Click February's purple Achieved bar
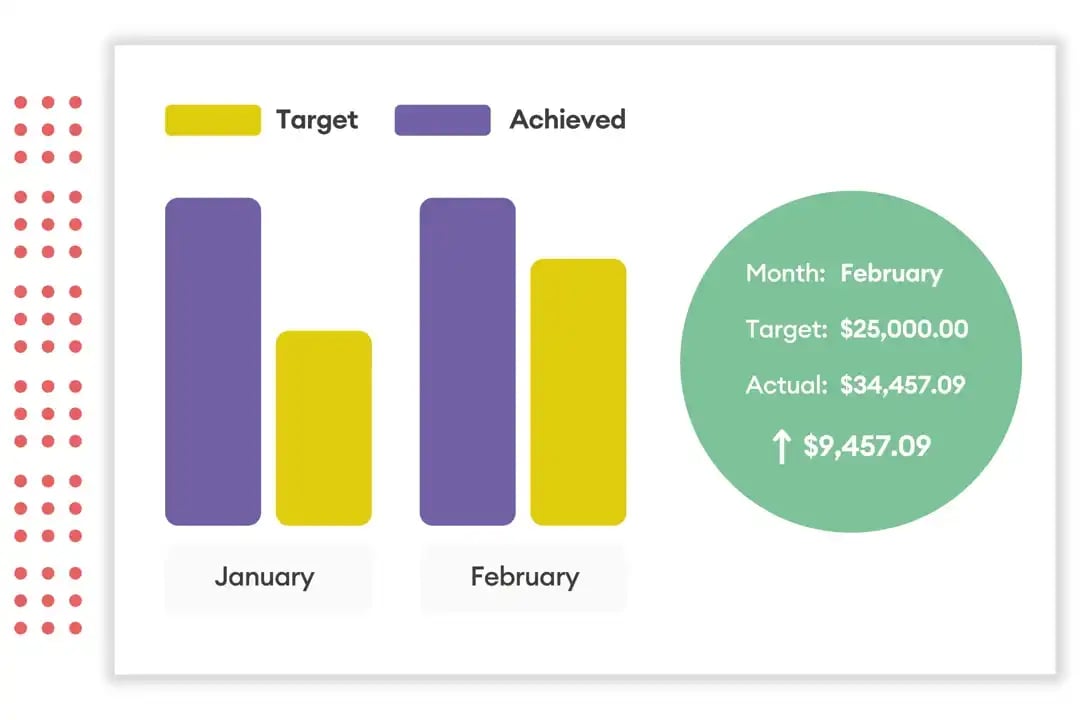Image resolution: width=1080 pixels, height=720 pixels. point(467,361)
